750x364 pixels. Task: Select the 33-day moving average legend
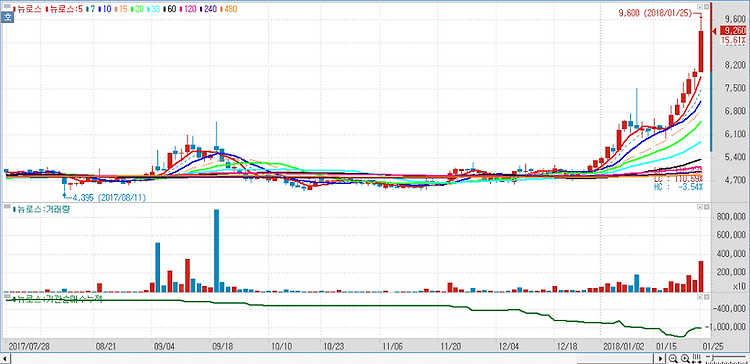tap(154, 9)
